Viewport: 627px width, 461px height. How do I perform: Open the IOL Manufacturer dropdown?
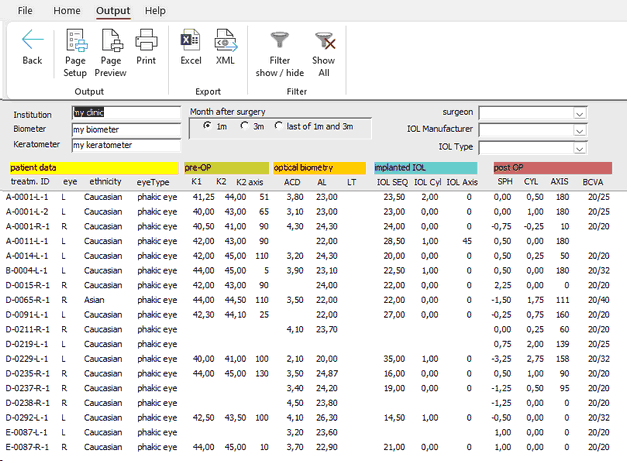(x=579, y=130)
